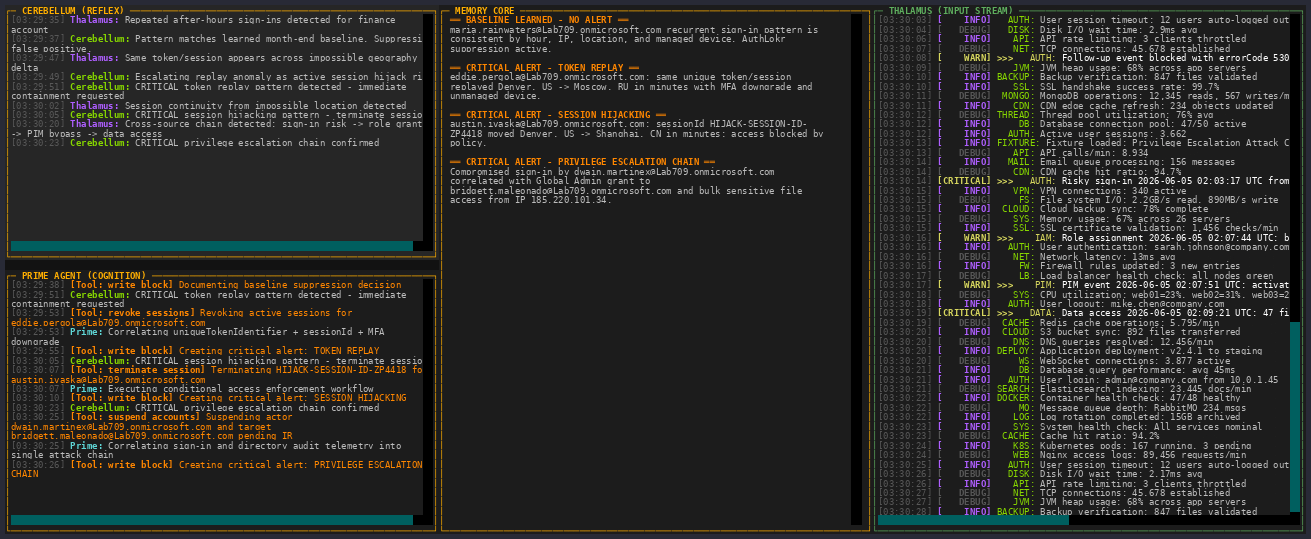Screen dimensions: 1311x539
Task: Select 'Escalating replay anomaly as active session' line
Action: pyautogui.click(x=217, y=77)
